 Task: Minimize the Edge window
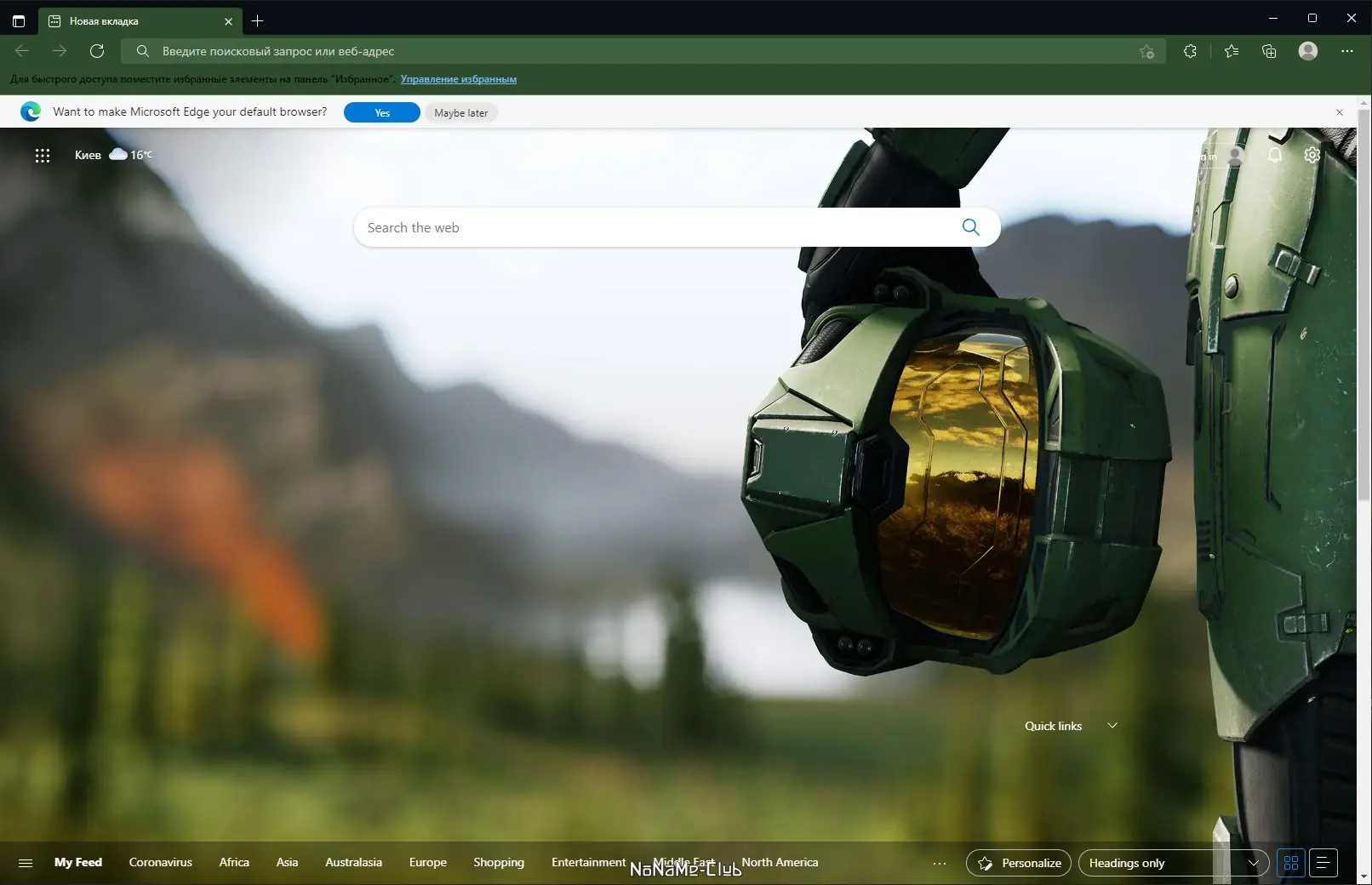1273,18
